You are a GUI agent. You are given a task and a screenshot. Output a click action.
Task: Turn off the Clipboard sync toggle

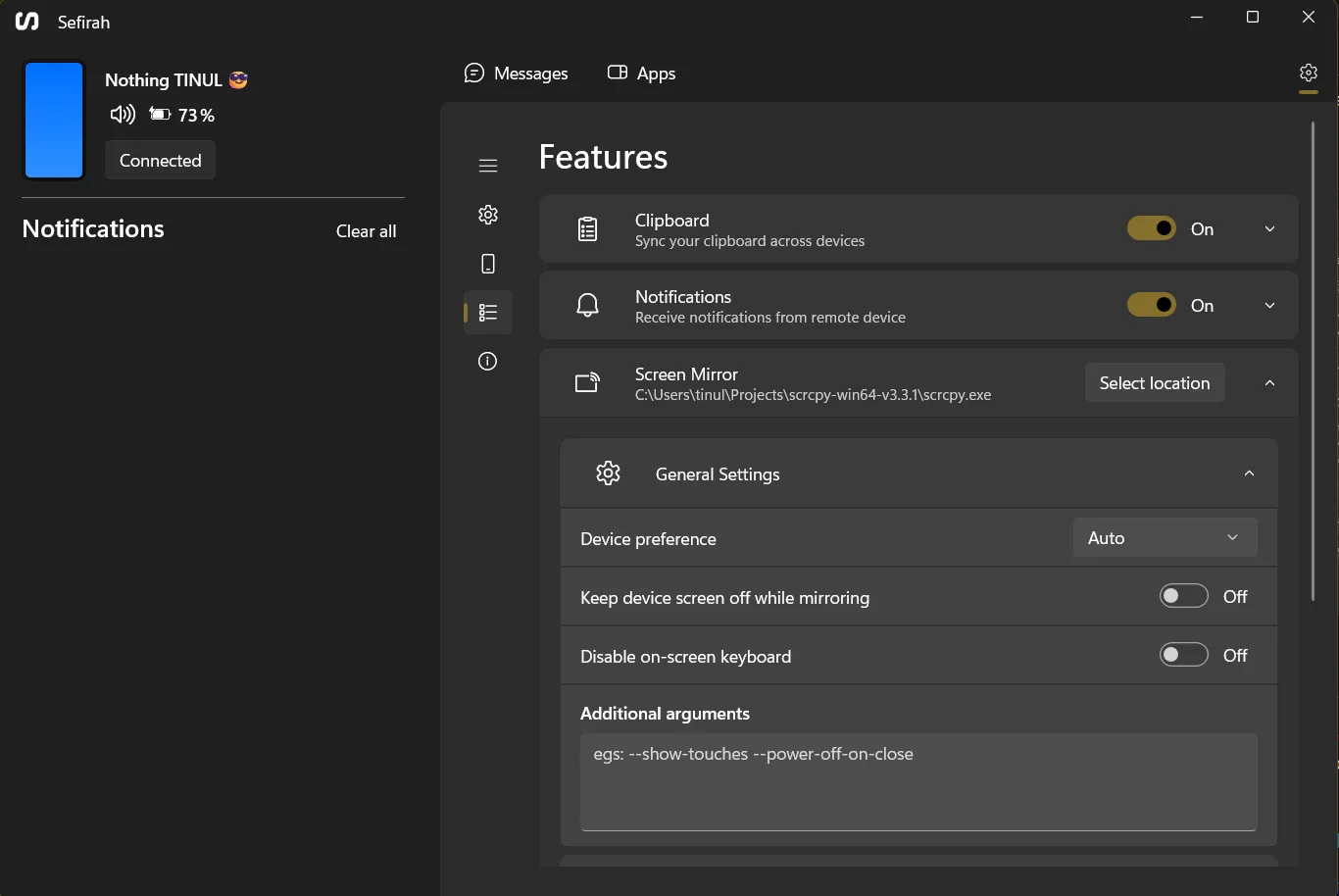click(x=1151, y=228)
